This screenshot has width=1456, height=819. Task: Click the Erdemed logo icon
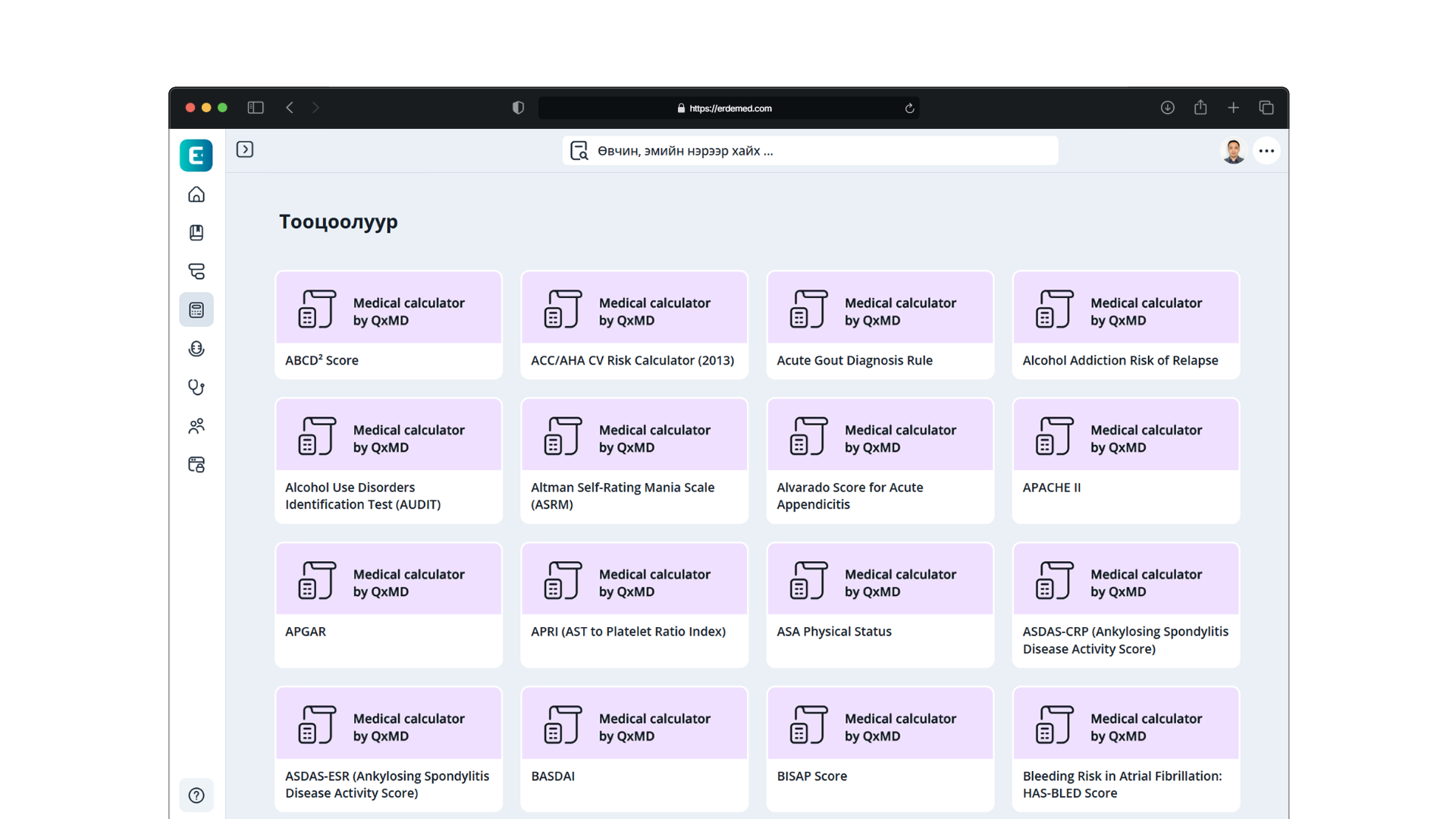click(x=196, y=155)
